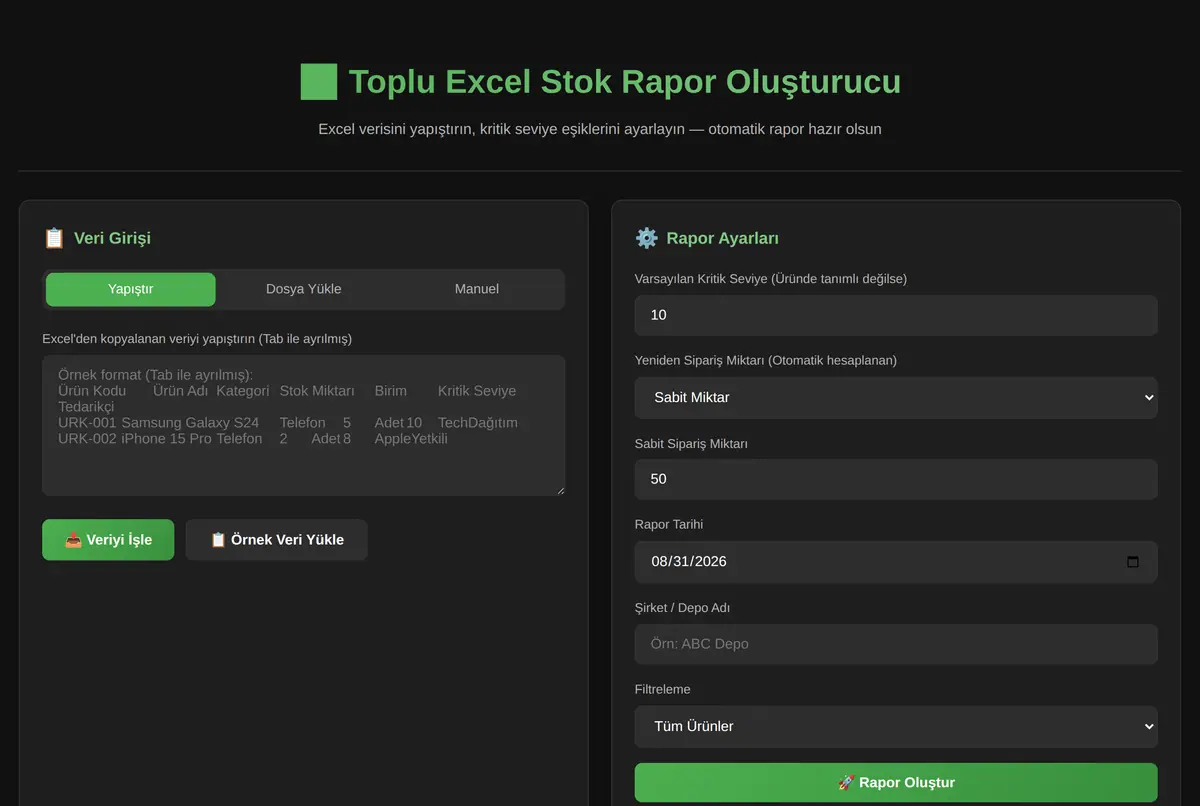This screenshot has width=1200, height=806.
Task: Open the Yeniden Sipariş Miktarı dropdown
Action: coord(896,397)
